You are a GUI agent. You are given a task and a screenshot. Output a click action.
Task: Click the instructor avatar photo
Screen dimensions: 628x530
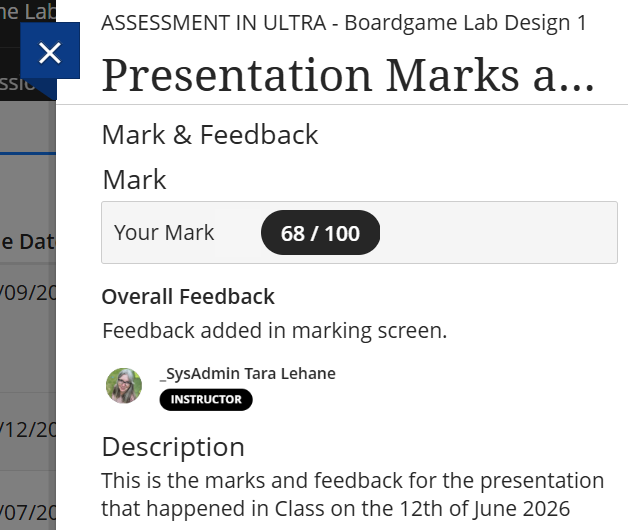[124, 386]
